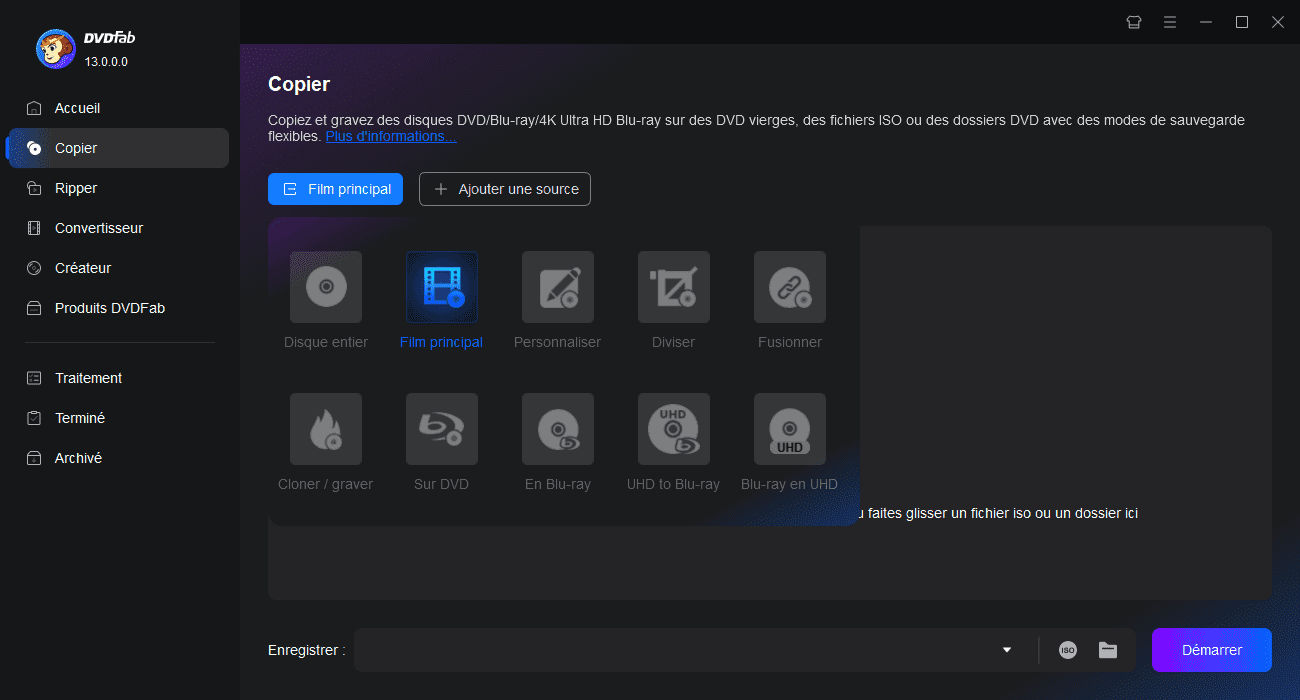Open the output folder browse icon

coord(1108,650)
